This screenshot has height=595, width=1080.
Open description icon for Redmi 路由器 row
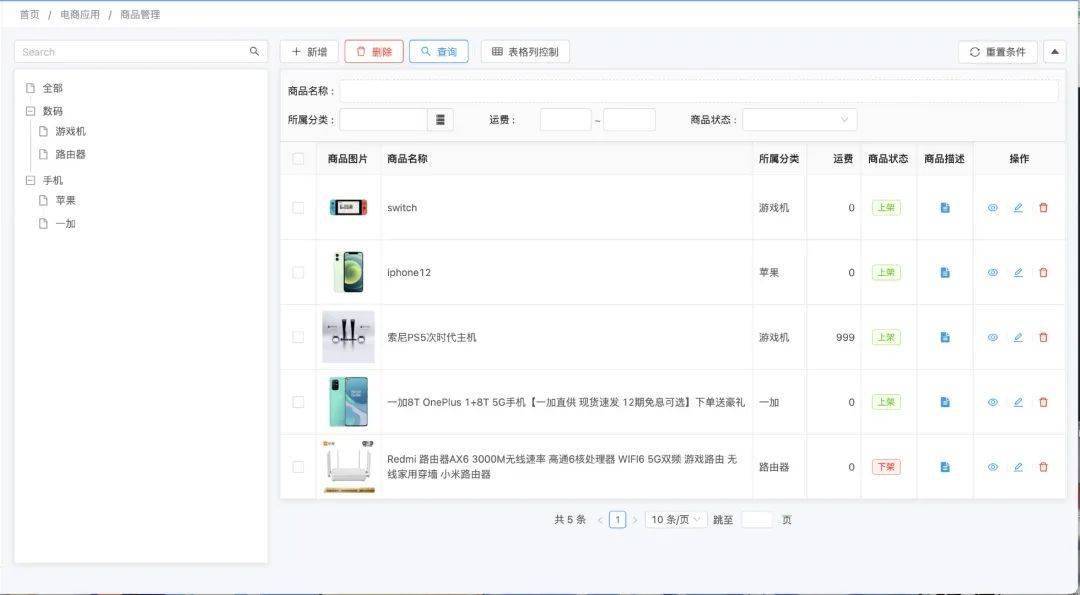[x=945, y=466]
